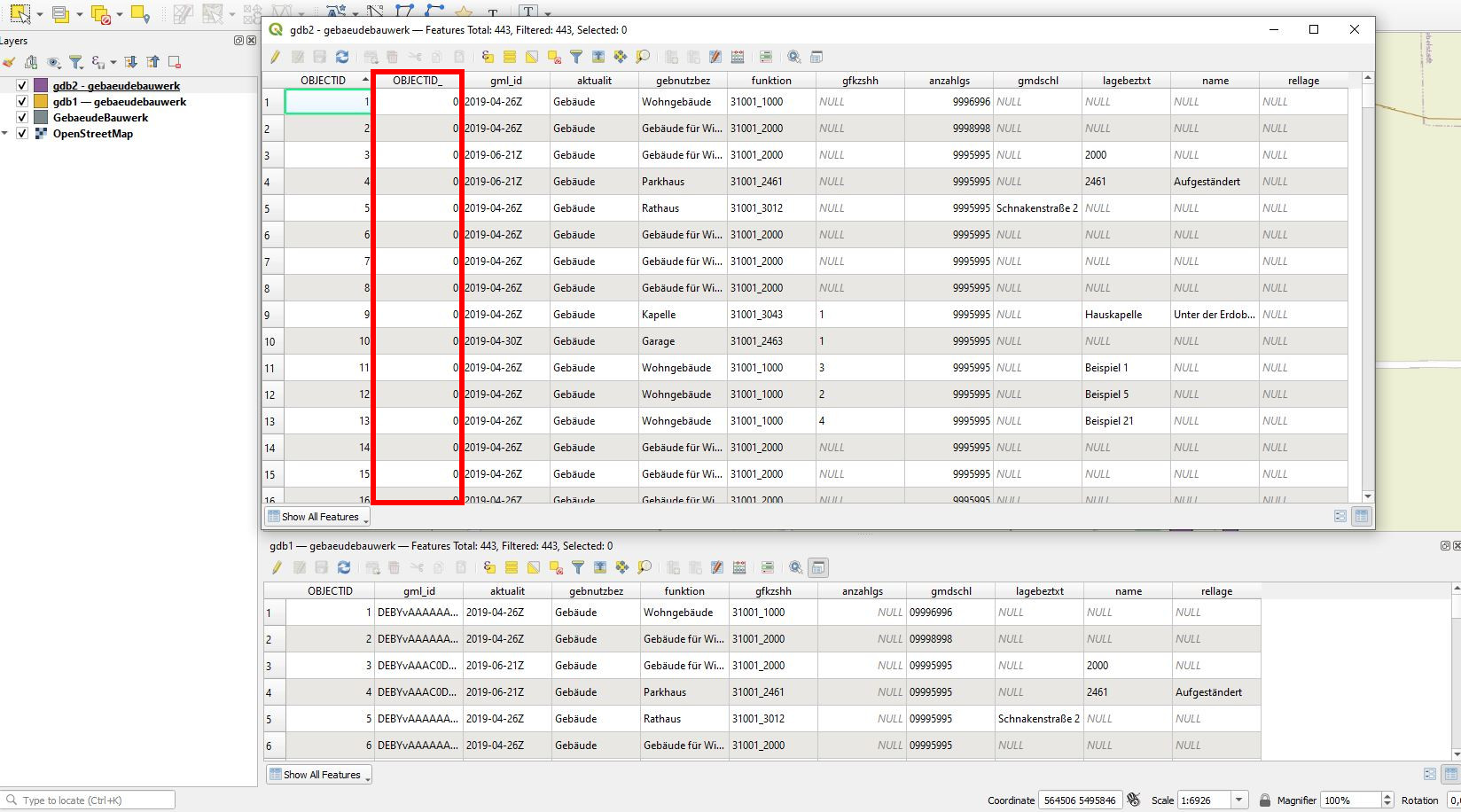Screen dimensions: 1461x812
Task: Open the Select features by expression tool
Action: [487, 57]
